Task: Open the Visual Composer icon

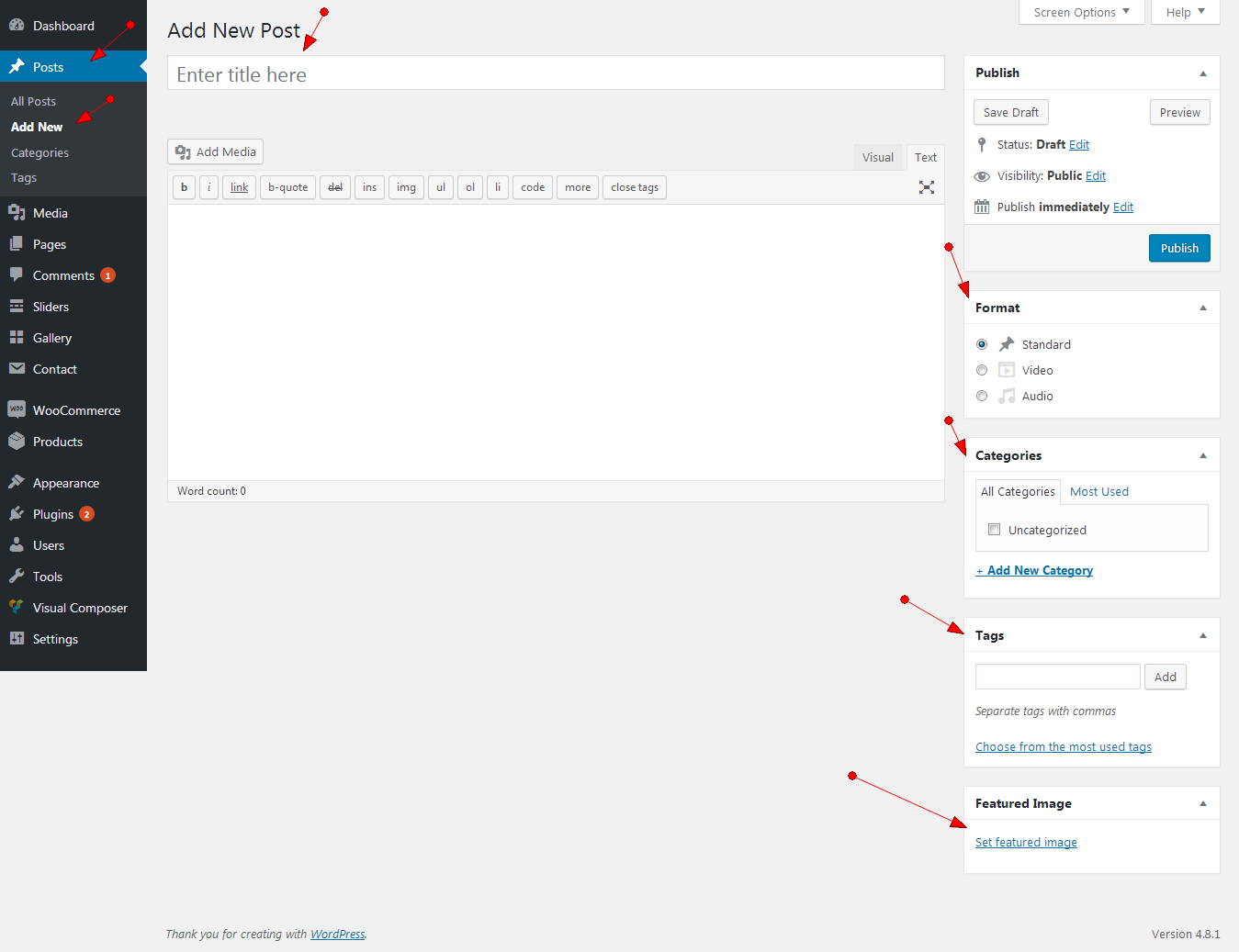Action: click(17, 608)
